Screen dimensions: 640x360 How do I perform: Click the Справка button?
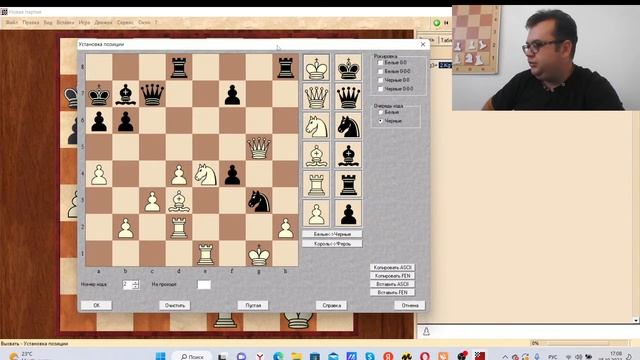click(x=331, y=305)
